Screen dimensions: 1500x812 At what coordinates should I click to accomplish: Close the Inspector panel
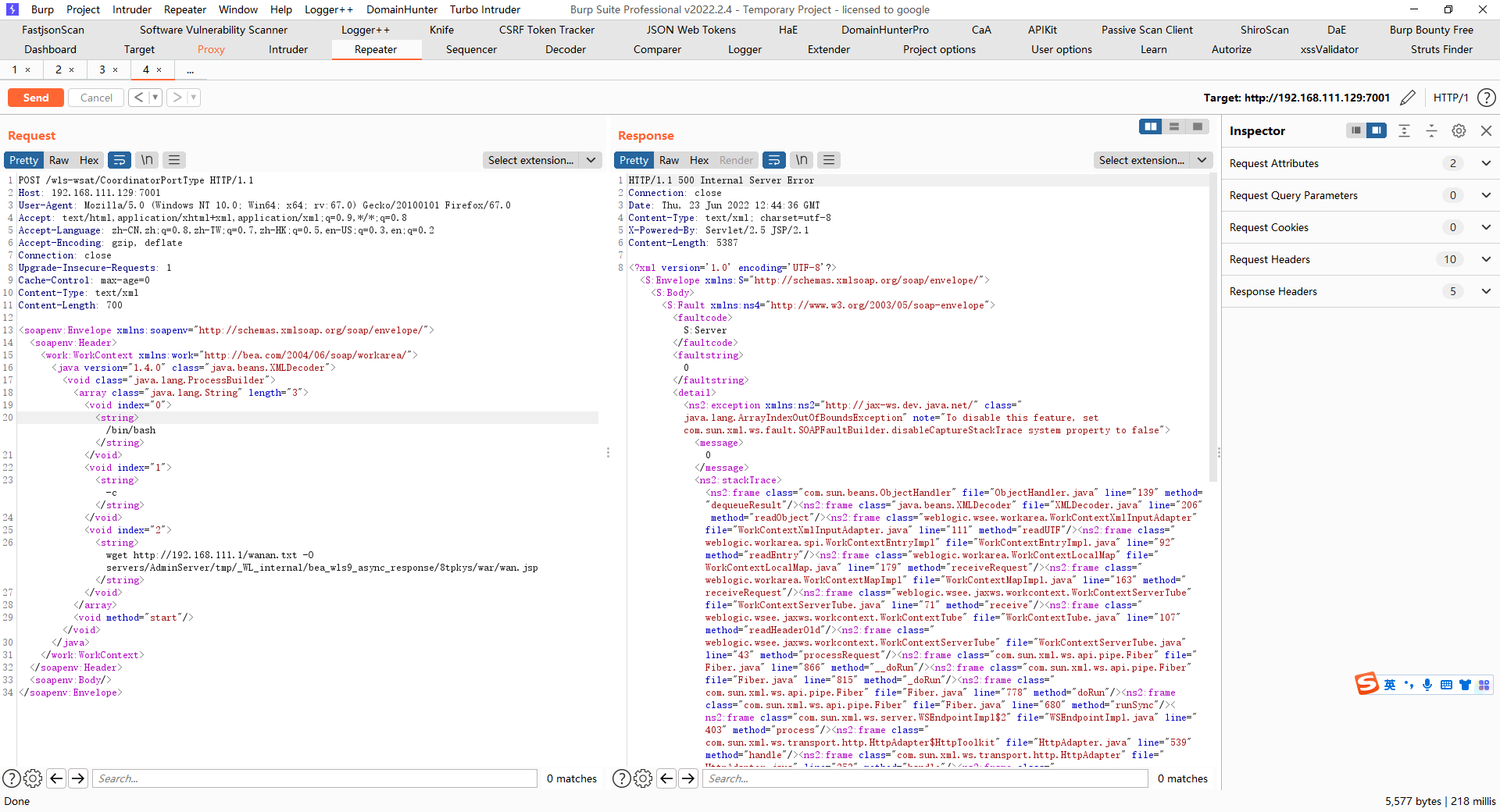1487,130
